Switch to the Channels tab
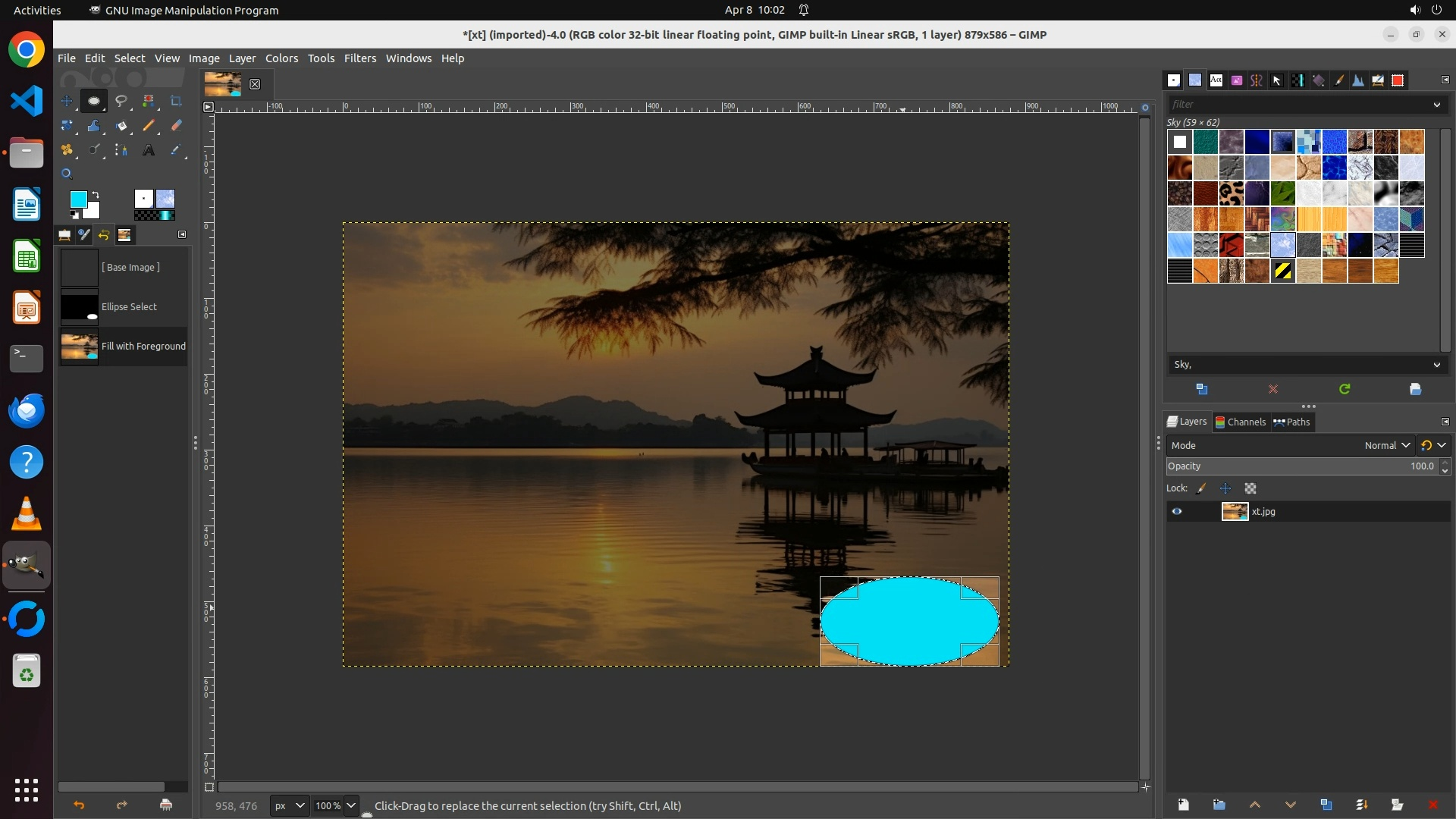Viewport: 1456px width, 819px height. coord(1241,422)
